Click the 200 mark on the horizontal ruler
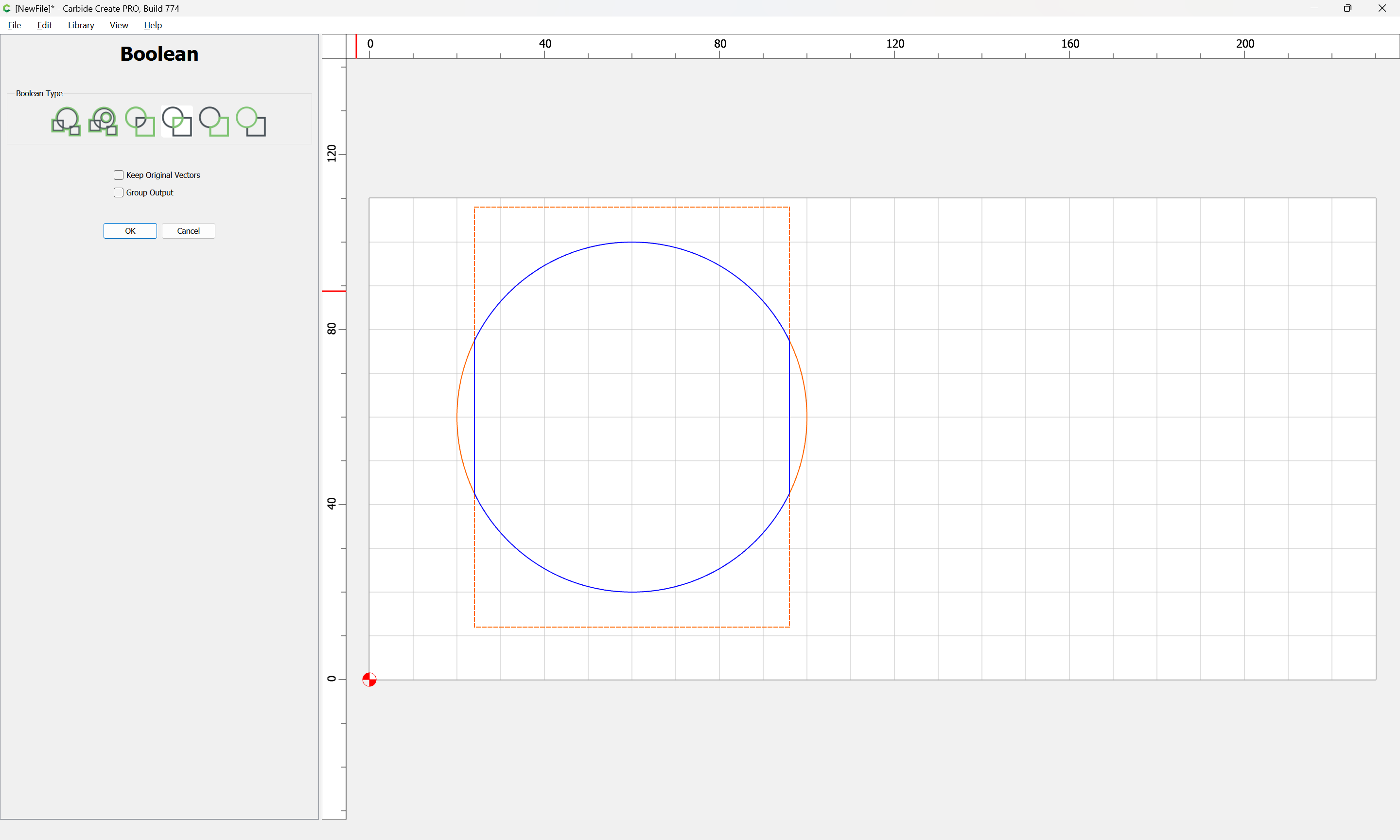The width and height of the screenshot is (1400, 840). point(1245,44)
